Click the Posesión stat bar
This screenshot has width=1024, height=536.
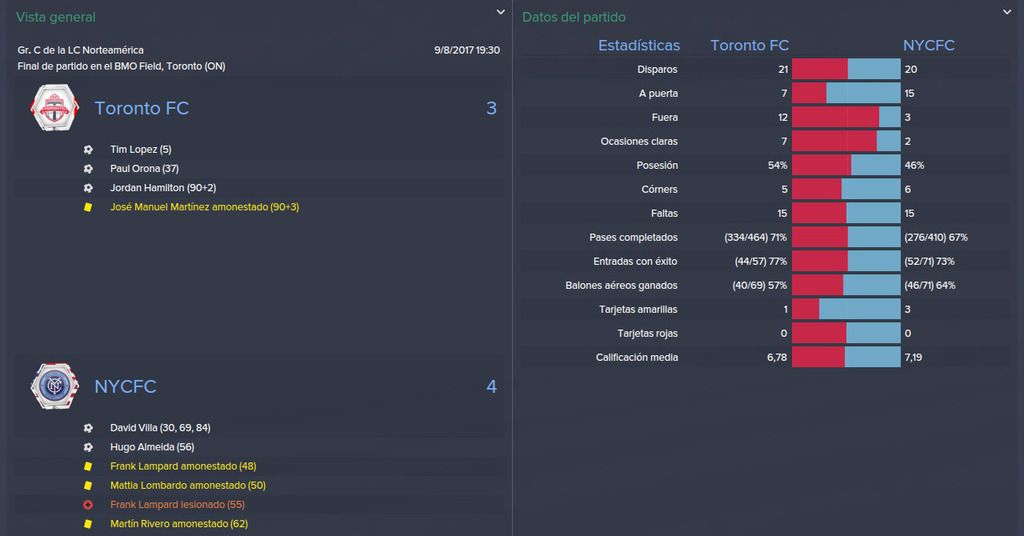(x=846, y=165)
